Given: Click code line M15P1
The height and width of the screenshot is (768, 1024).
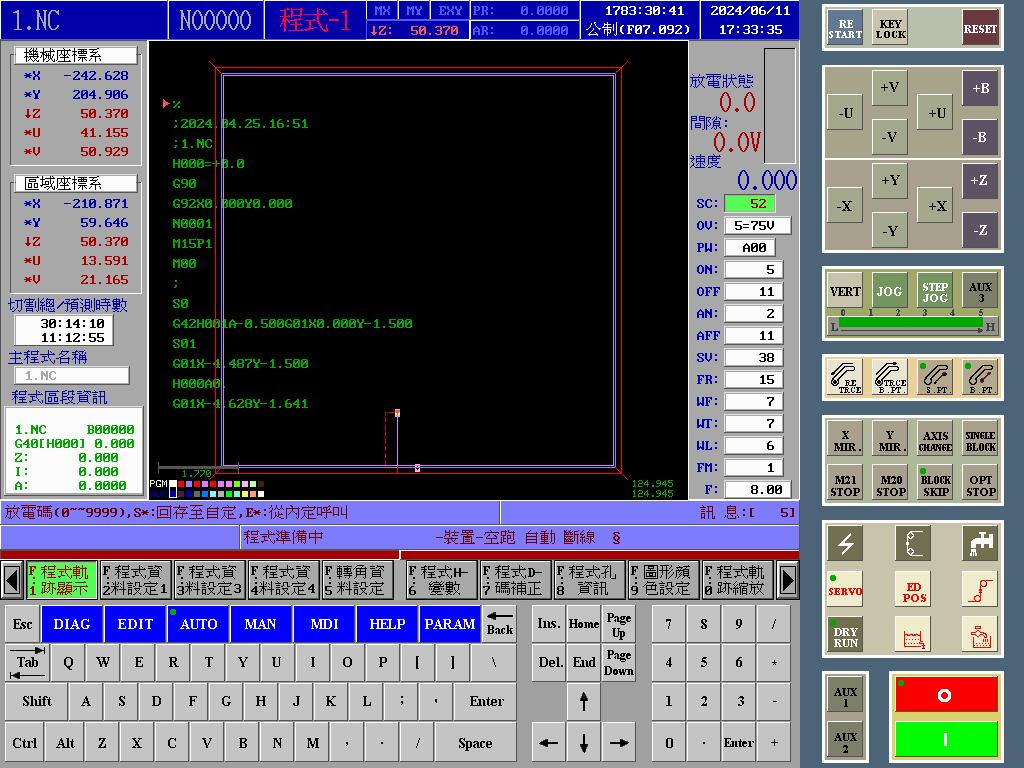Looking at the screenshot, I should pos(192,244).
